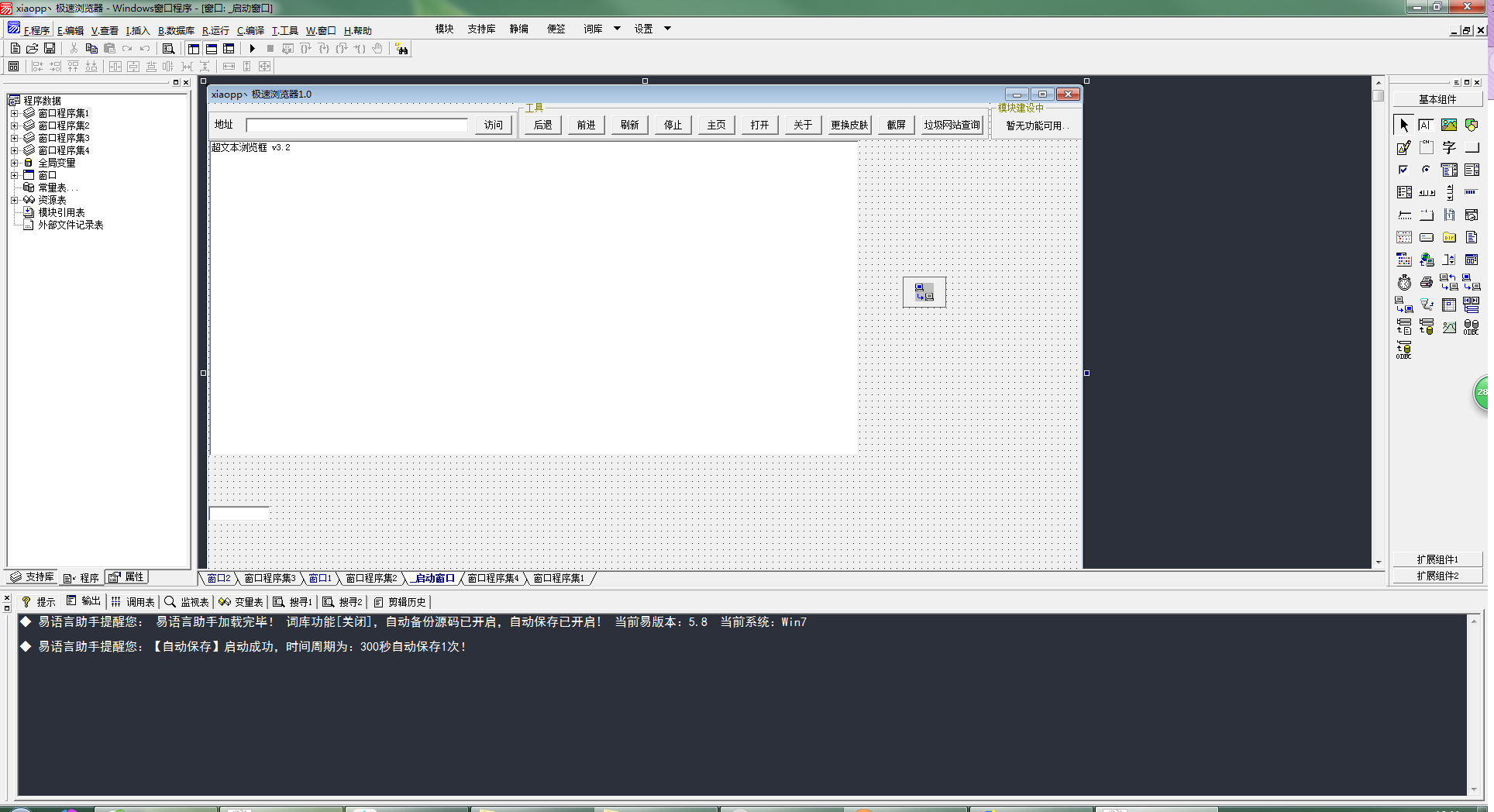Select the radio button component icon

pos(1427,170)
